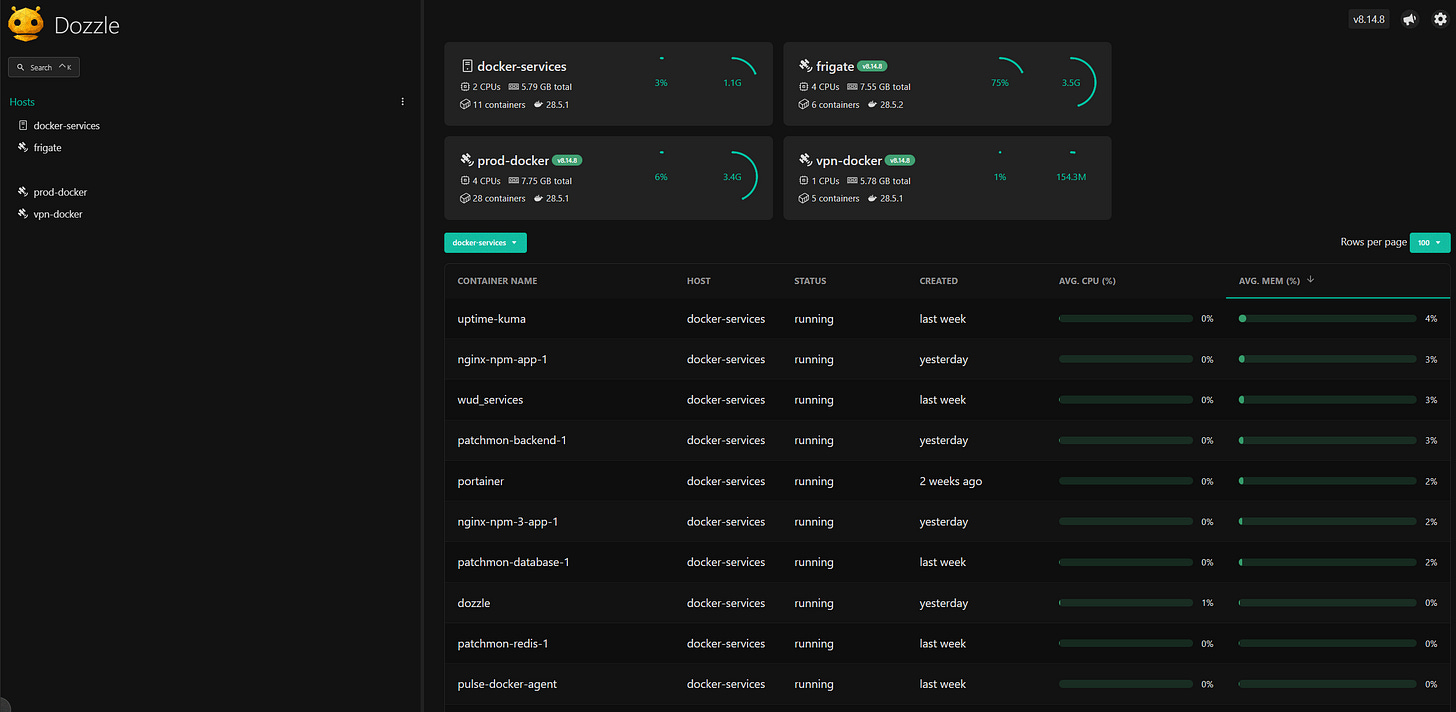Click the frigate satellite icon in sidebar
The image size is (1456, 712).
[23, 147]
